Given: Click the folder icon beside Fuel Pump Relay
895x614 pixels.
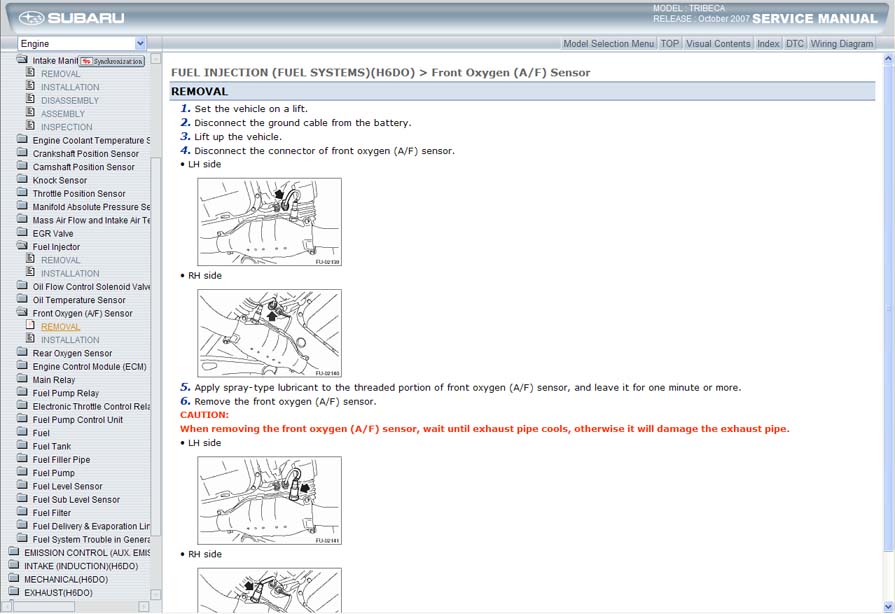Looking at the screenshot, I should 22,393.
